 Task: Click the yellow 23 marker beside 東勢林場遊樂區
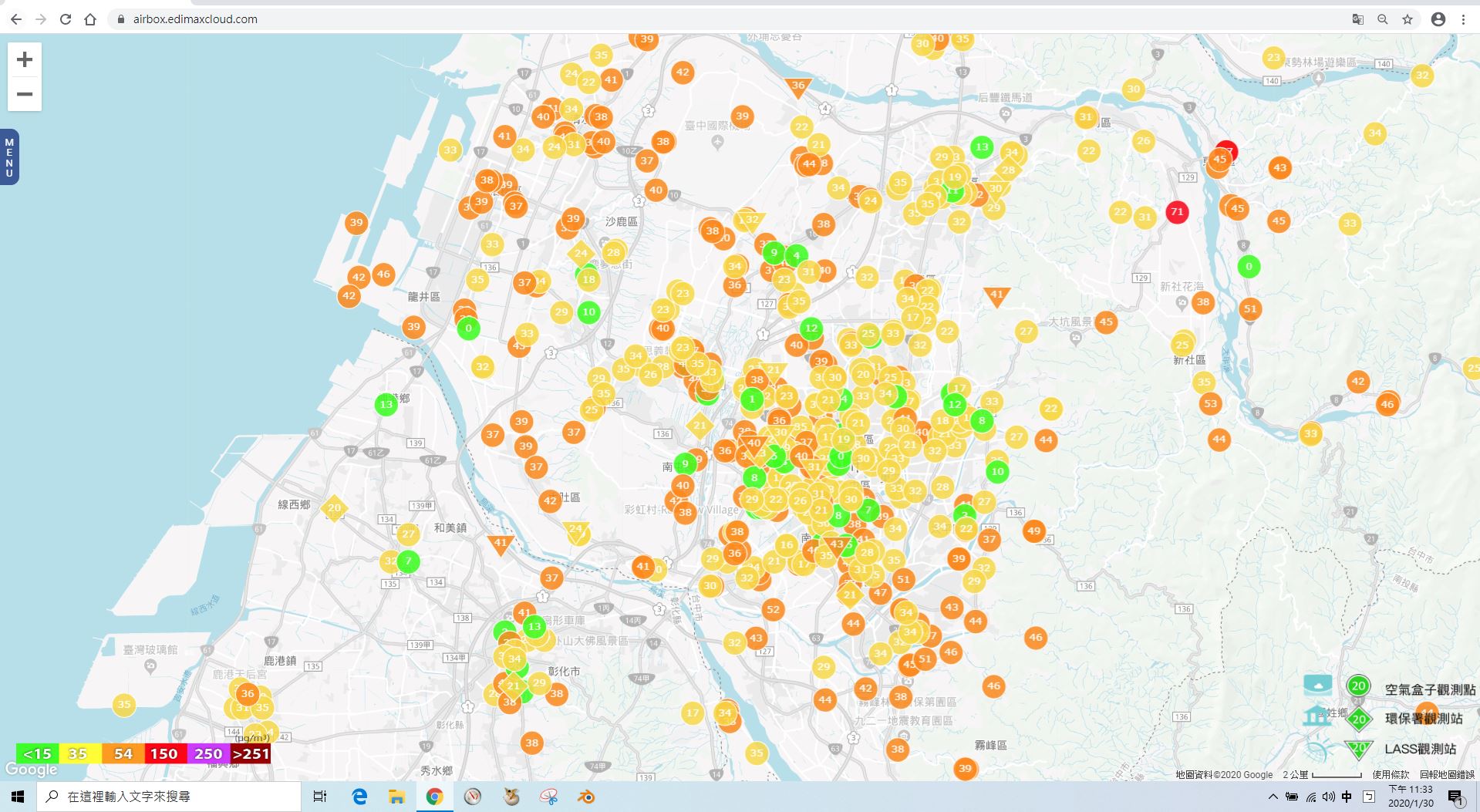(x=1274, y=57)
